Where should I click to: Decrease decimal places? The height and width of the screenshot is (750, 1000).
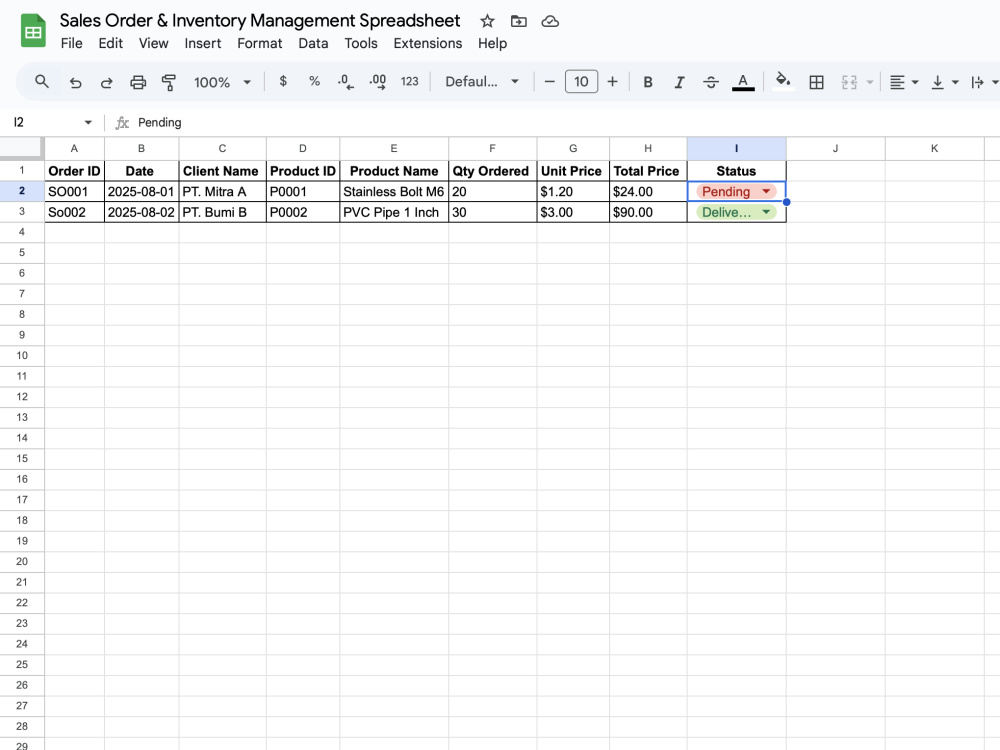[346, 82]
